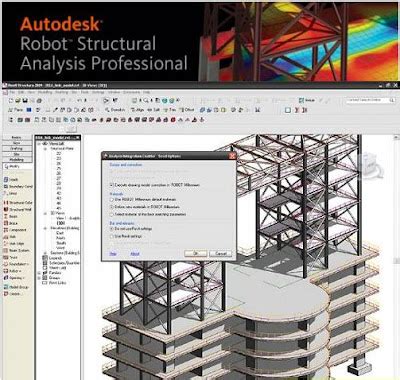Toggle Execute drawing model correction checkbox
This screenshot has width=400, height=380.
pos(112,185)
